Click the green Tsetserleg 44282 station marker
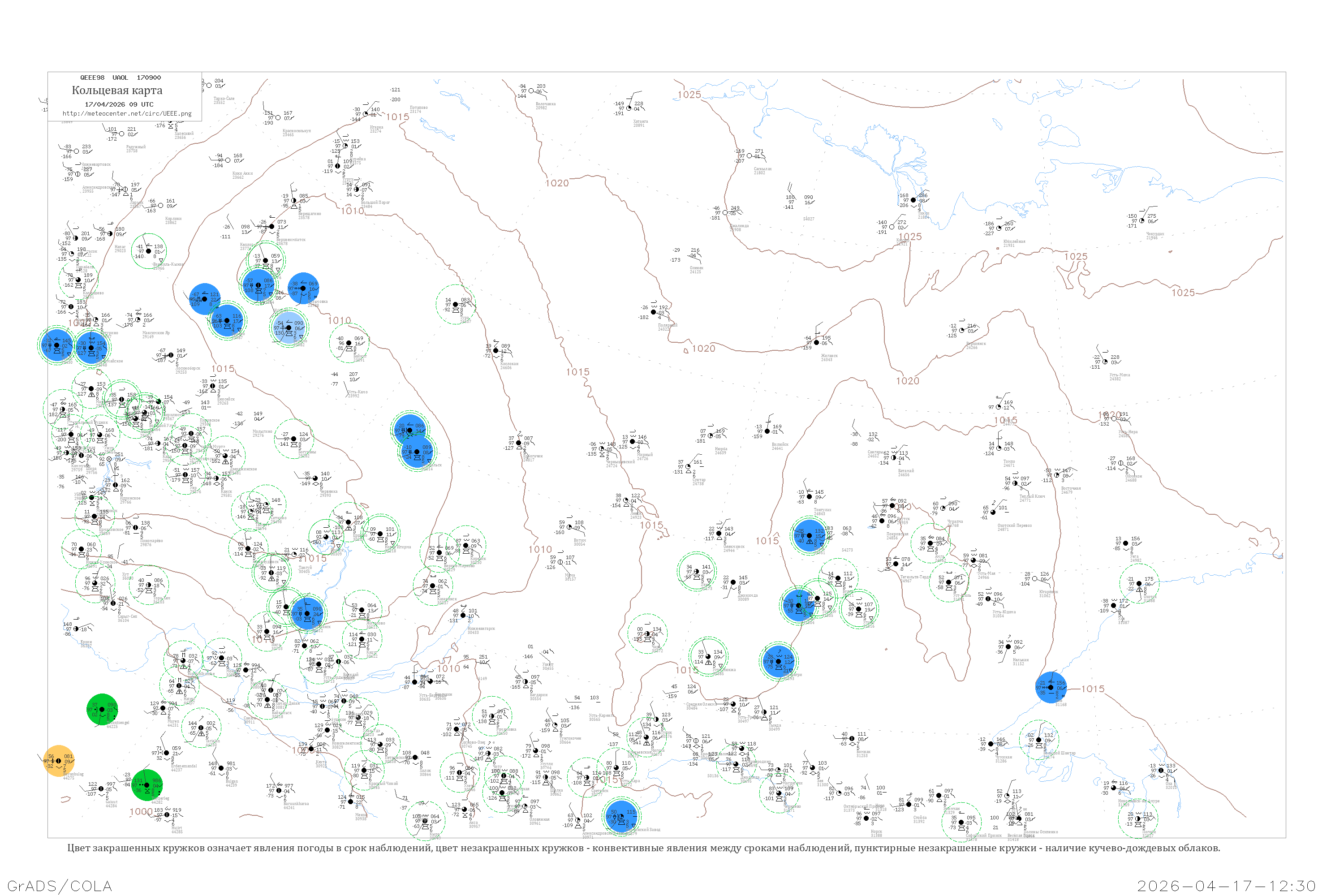The width and height of the screenshot is (1344, 896). 147,785
